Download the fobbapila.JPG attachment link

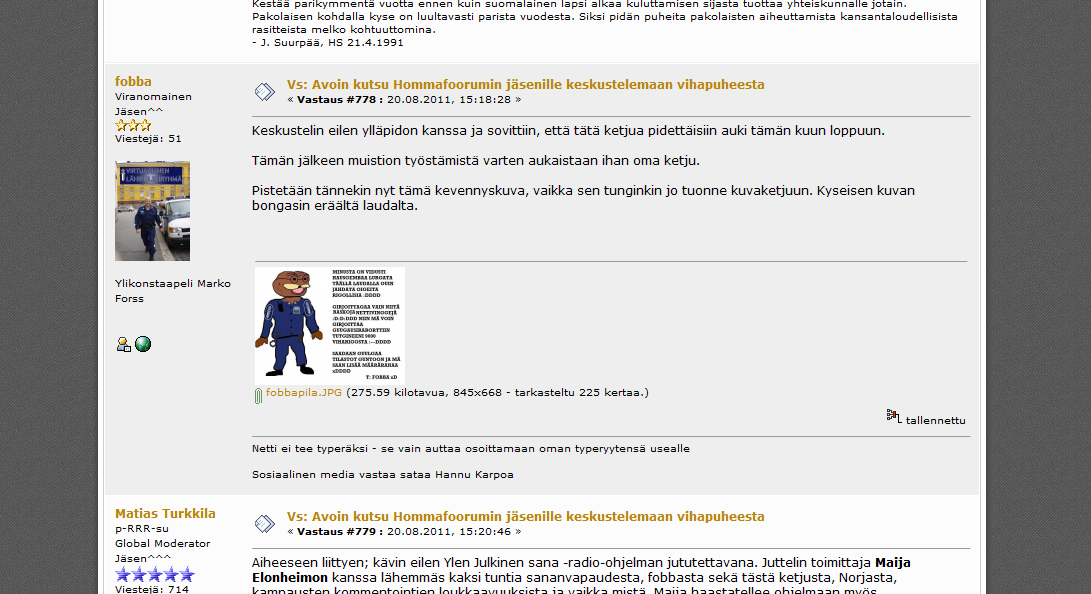pos(304,393)
